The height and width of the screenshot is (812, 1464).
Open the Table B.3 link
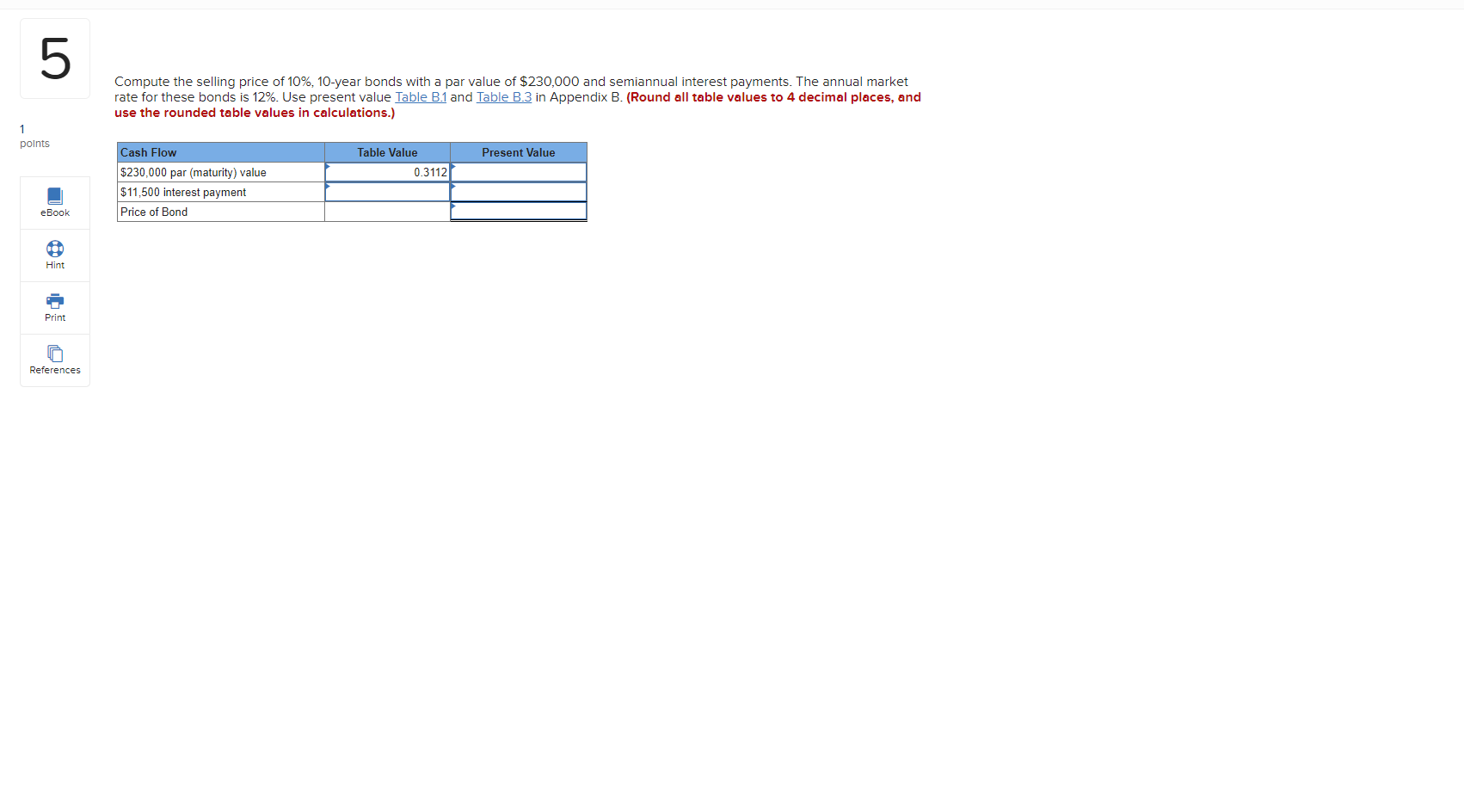pos(503,97)
